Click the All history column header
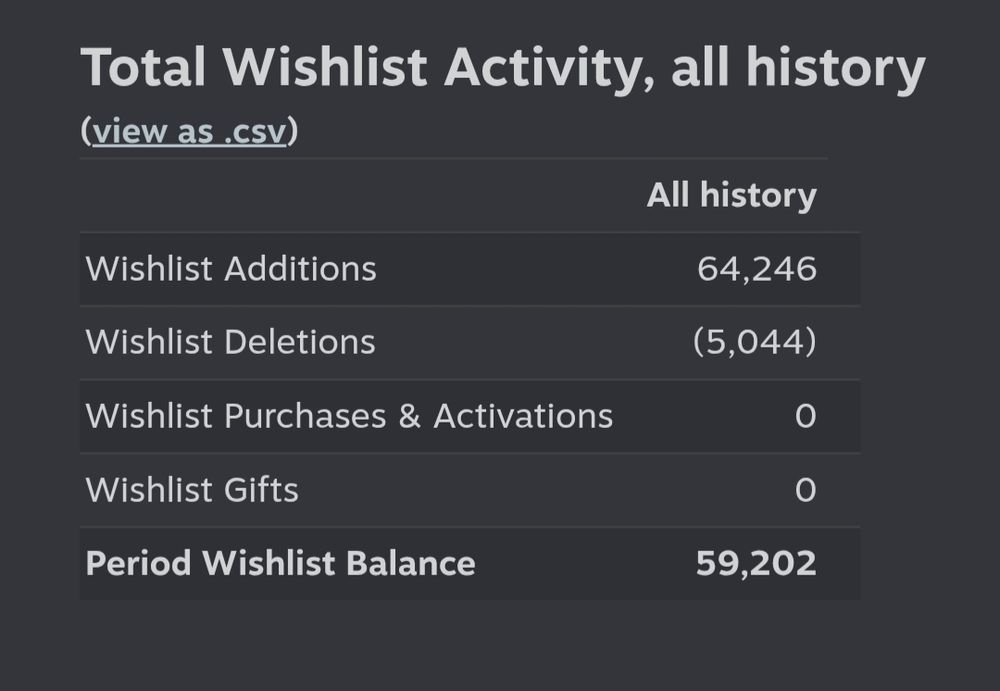Screen dimensions: 1000x691 (729, 194)
